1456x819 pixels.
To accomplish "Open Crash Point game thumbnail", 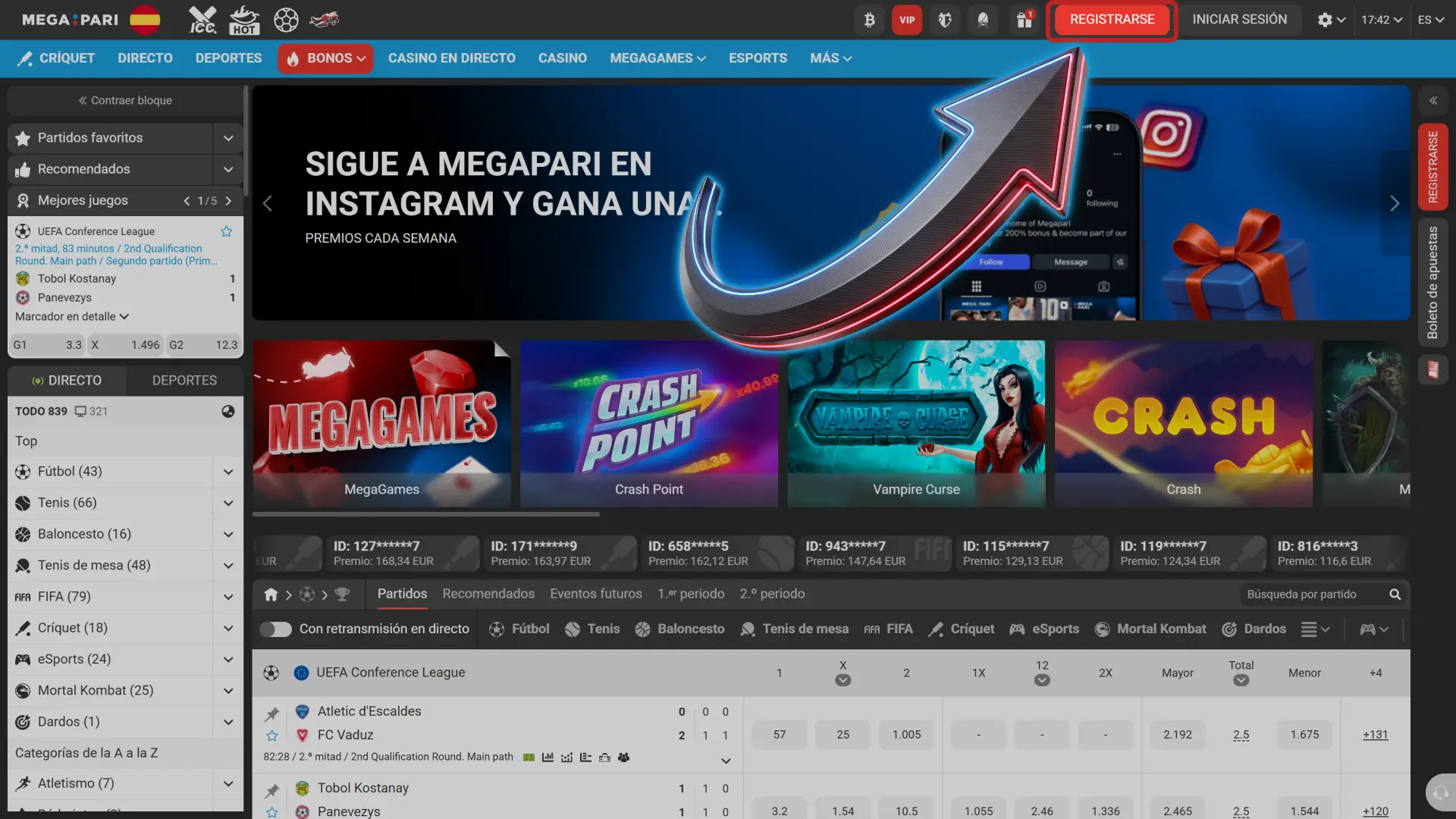I will tap(649, 423).
